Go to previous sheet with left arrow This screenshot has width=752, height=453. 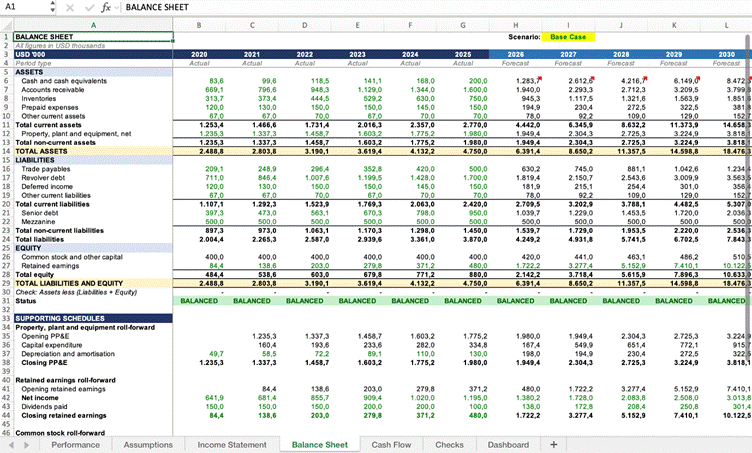pos(11,445)
